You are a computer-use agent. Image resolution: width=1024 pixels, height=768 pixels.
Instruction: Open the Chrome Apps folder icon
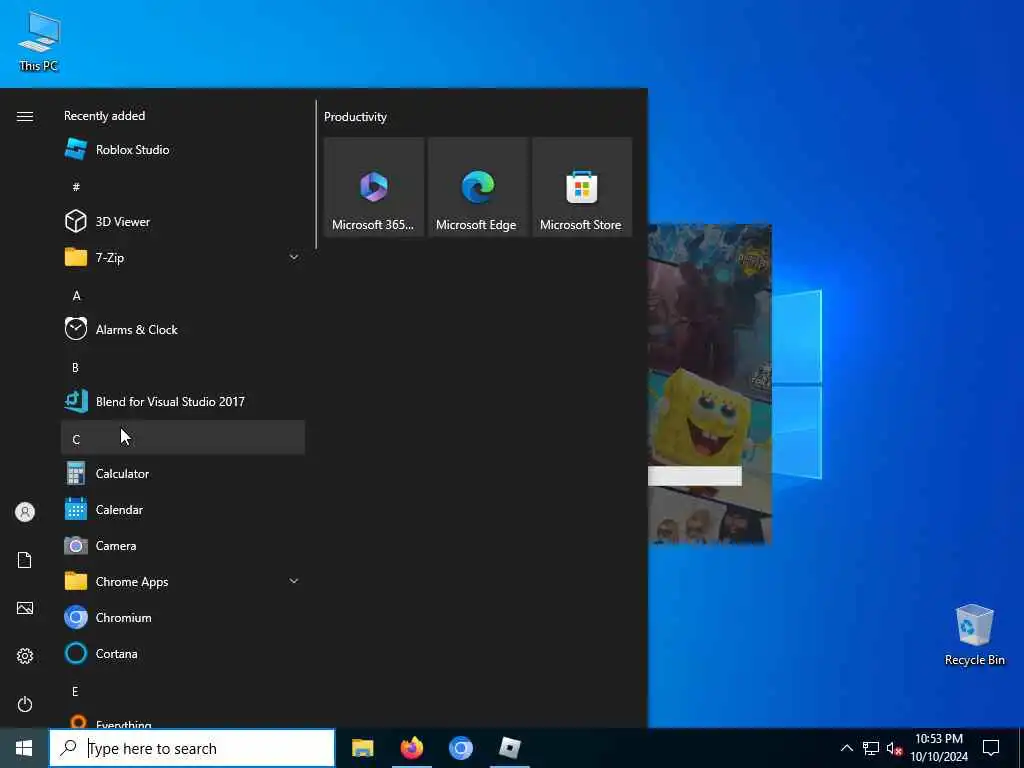pos(76,581)
